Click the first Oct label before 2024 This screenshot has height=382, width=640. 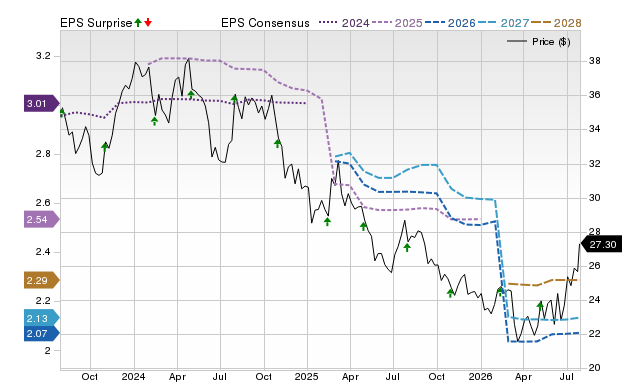click(x=90, y=376)
